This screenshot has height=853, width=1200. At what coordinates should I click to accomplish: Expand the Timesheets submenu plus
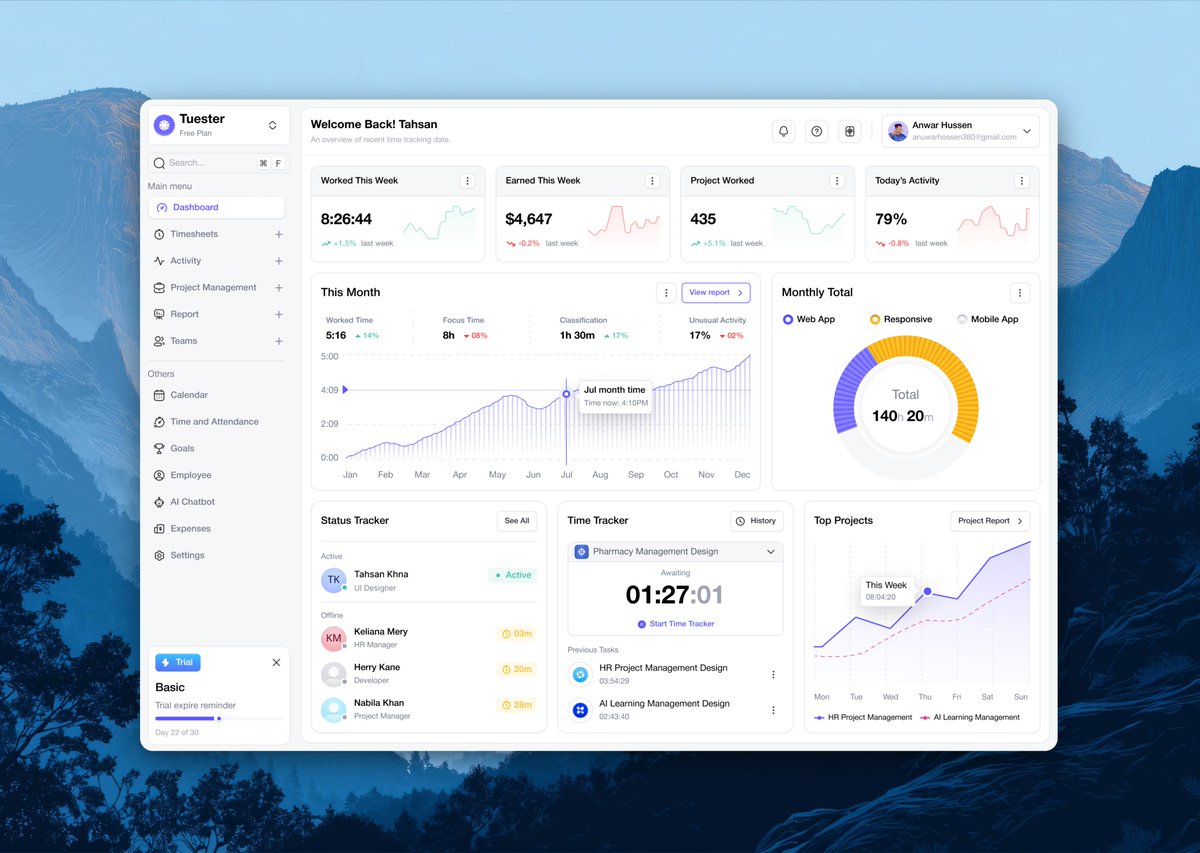pos(279,234)
